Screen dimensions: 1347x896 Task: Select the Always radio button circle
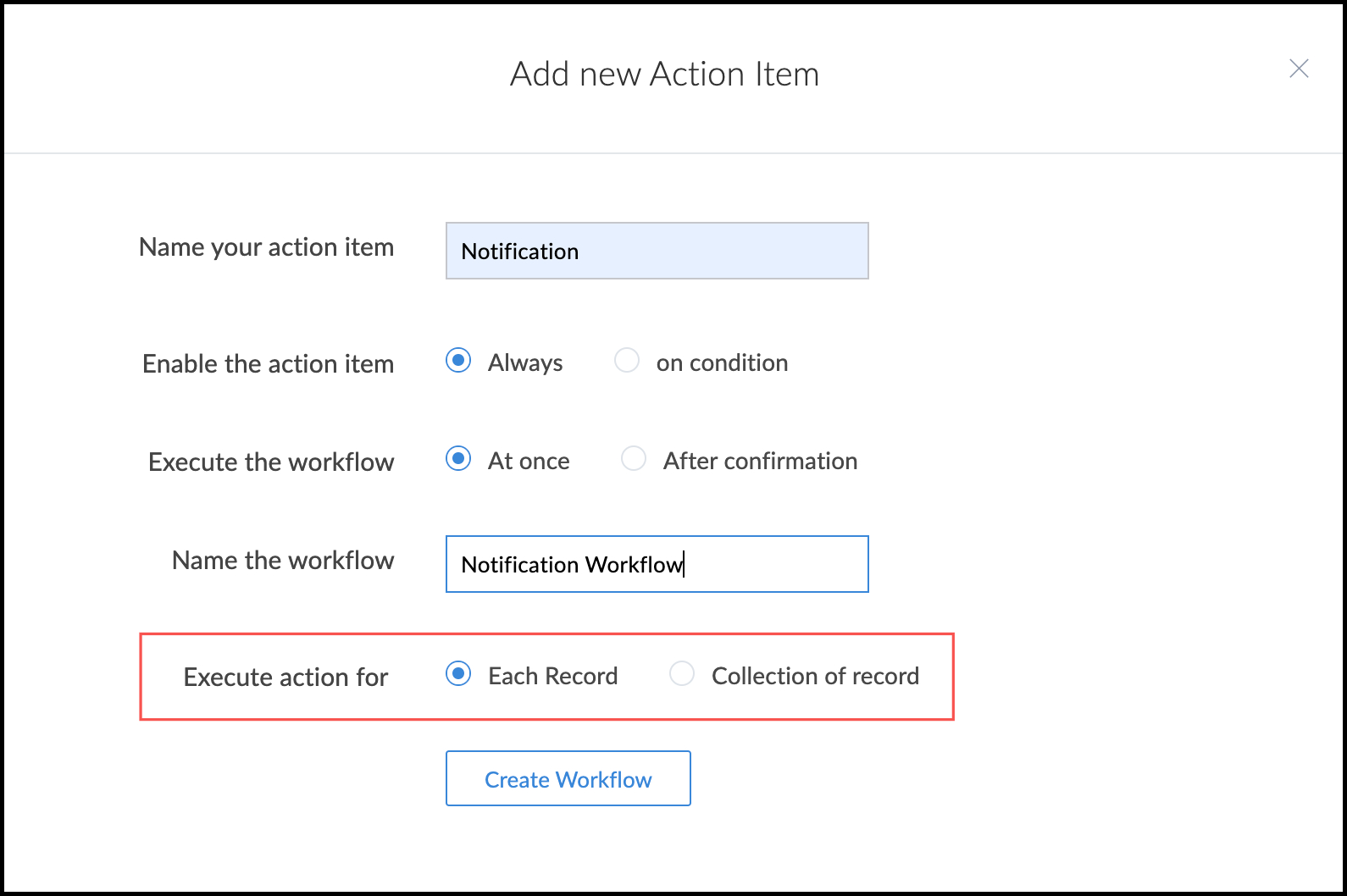458,361
